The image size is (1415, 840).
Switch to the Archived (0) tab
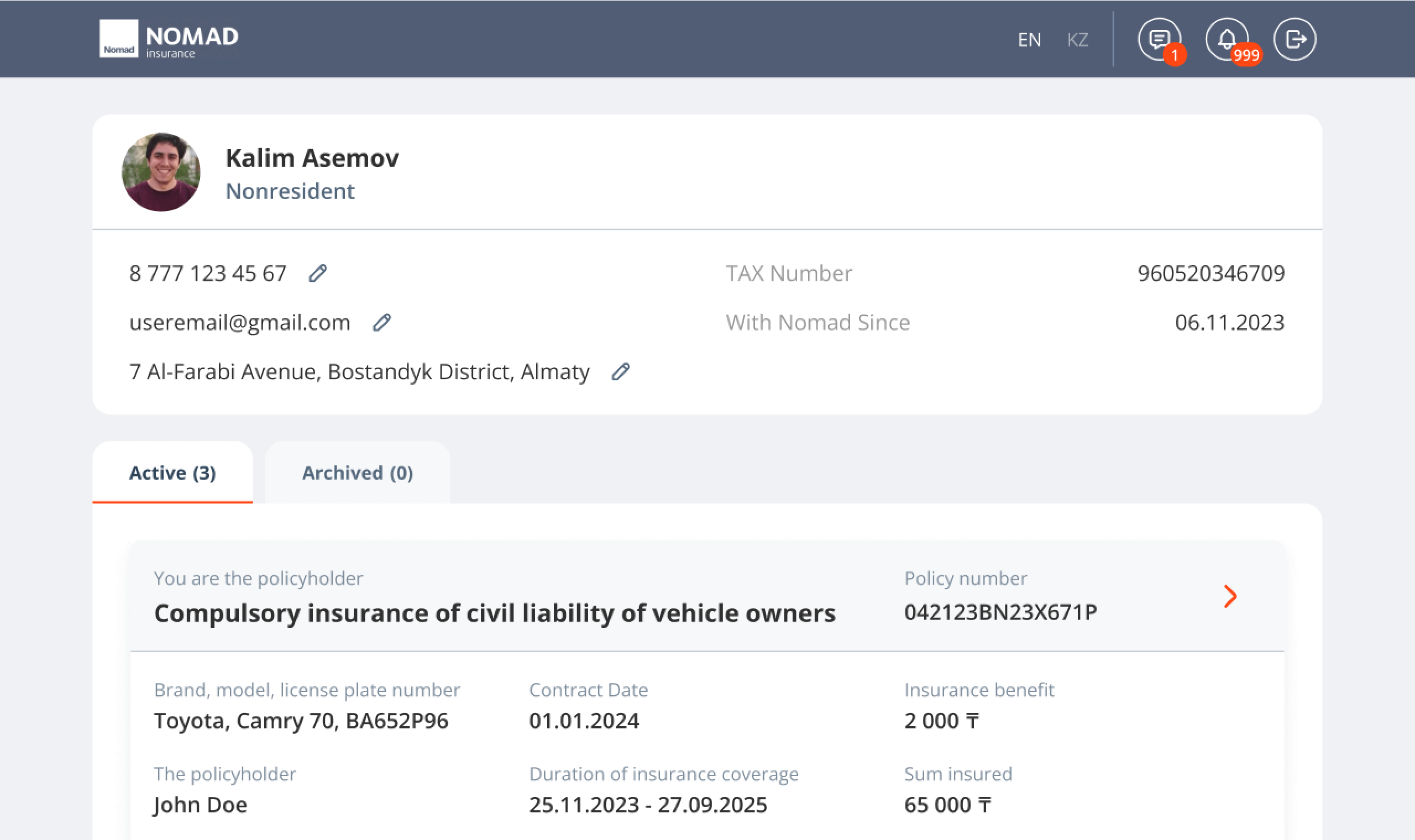357,473
